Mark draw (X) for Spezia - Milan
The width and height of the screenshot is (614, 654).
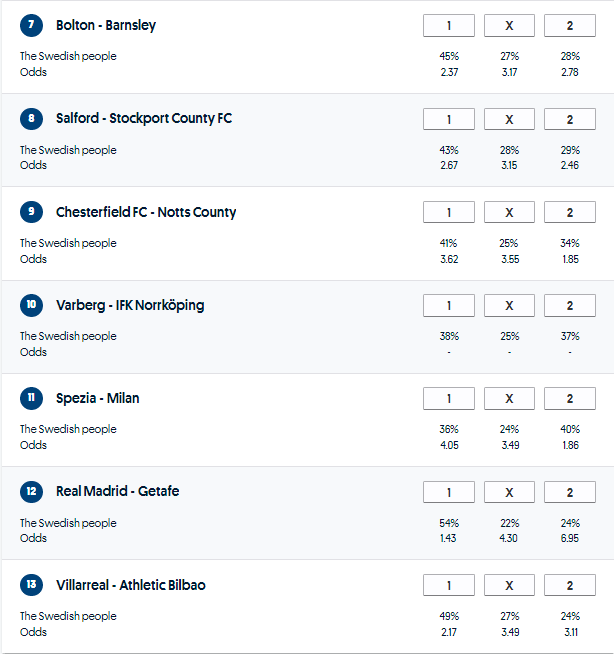tap(509, 399)
